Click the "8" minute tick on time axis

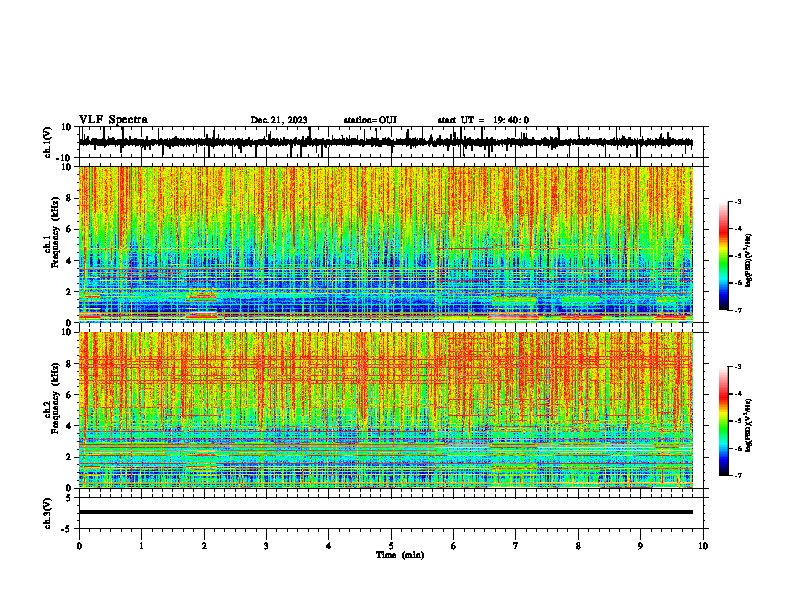click(578, 546)
